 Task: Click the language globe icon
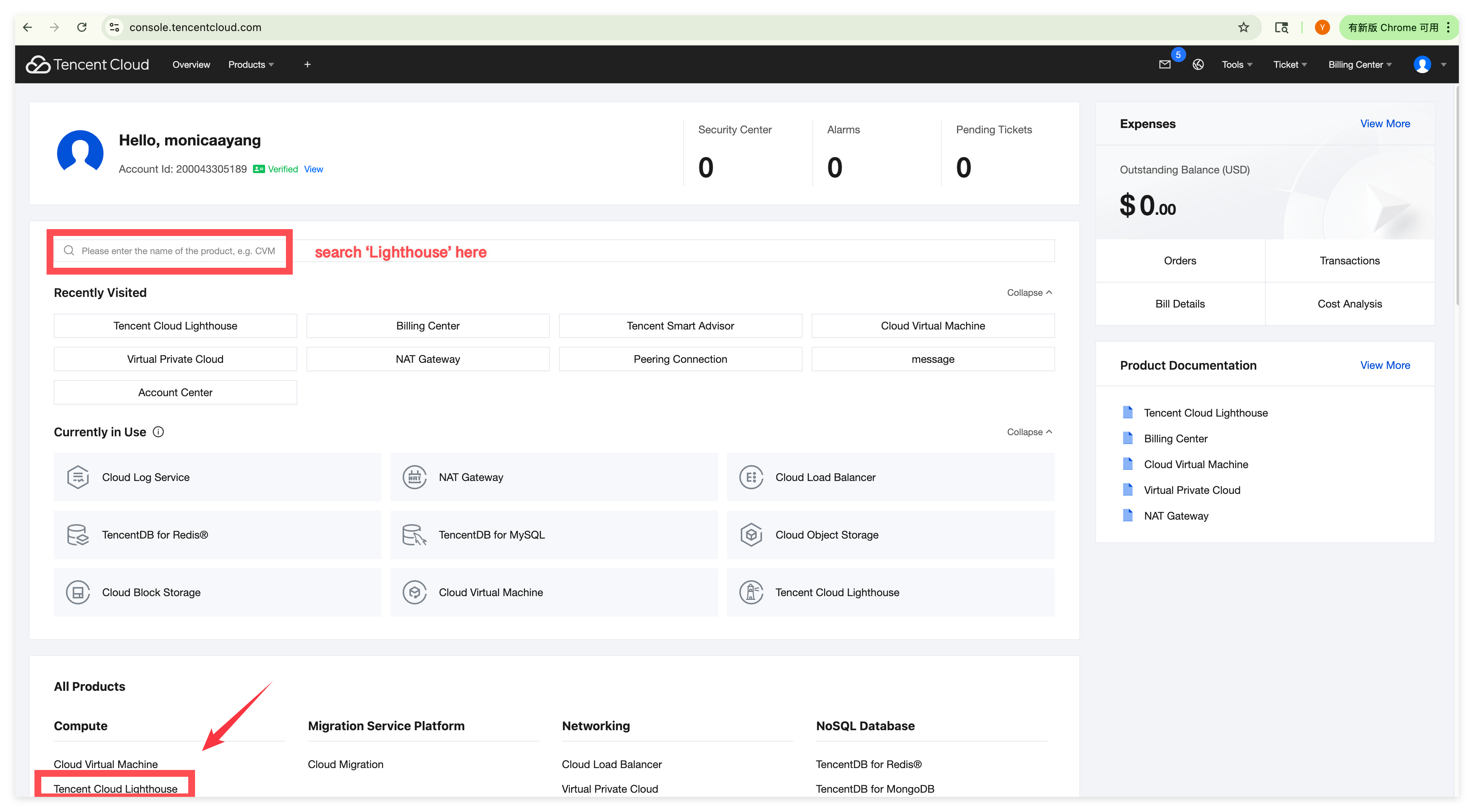coord(1198,65)
